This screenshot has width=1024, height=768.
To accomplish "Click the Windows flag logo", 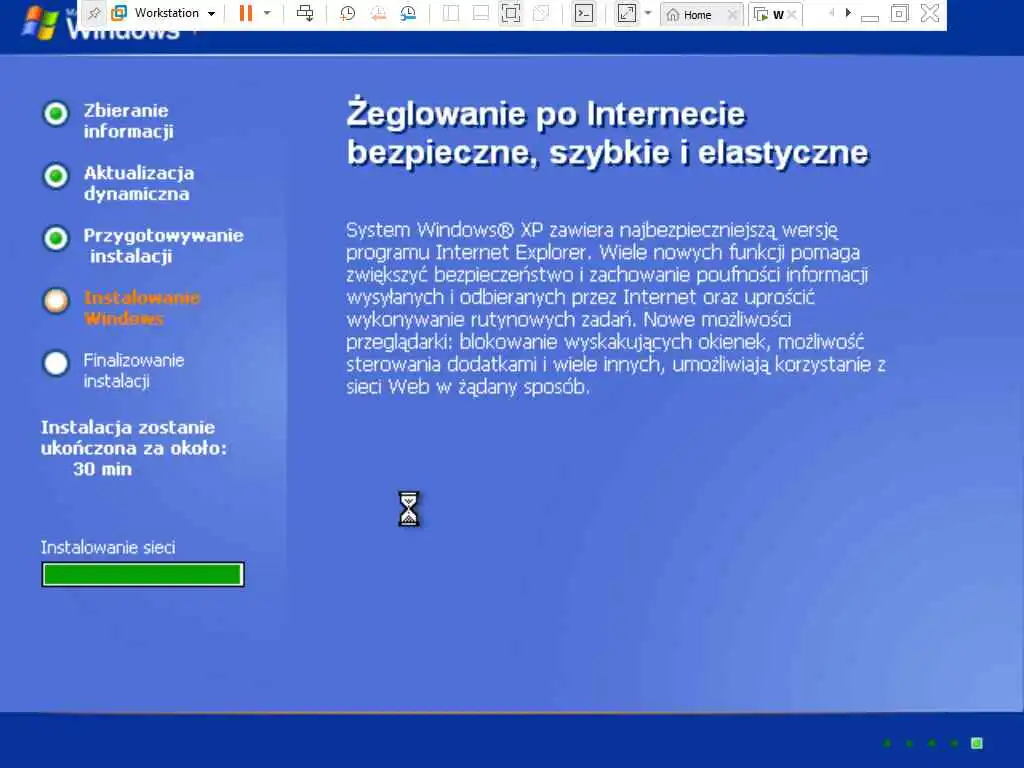I will 39,24.
